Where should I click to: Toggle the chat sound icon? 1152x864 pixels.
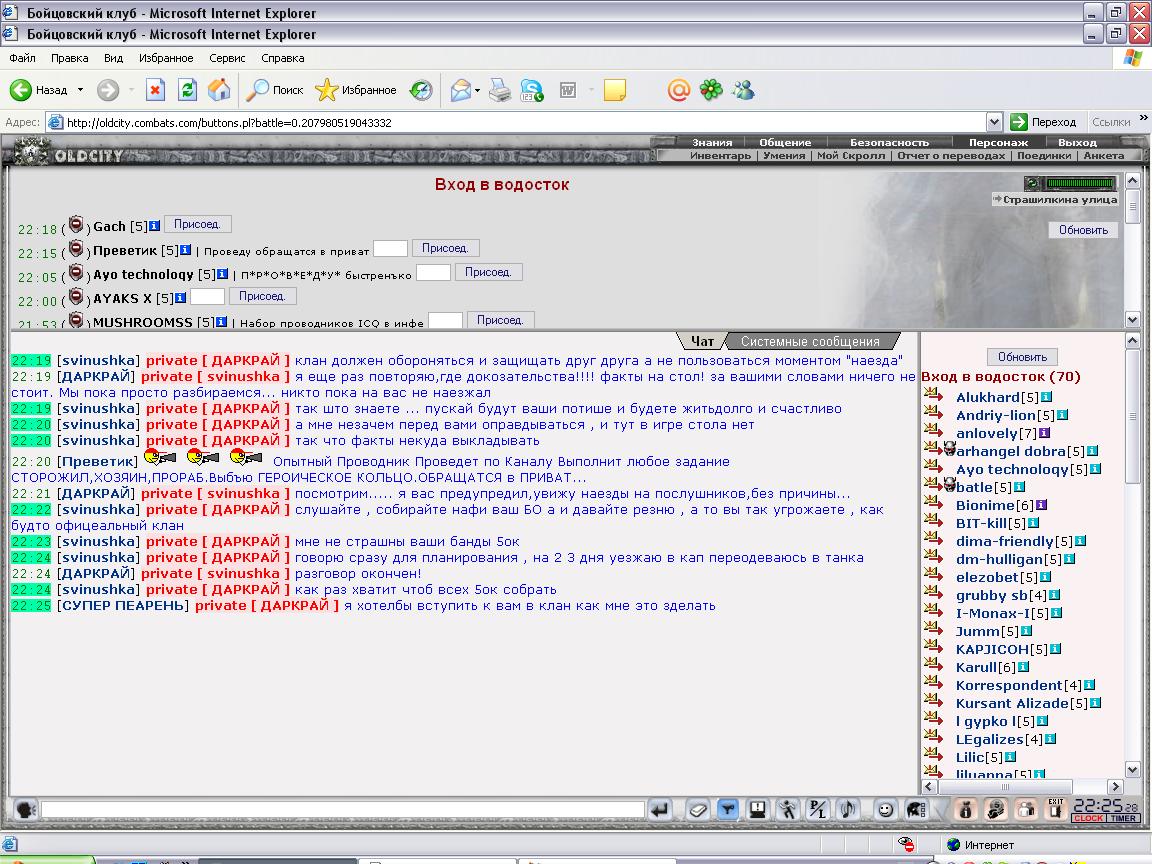pos(847,810)
